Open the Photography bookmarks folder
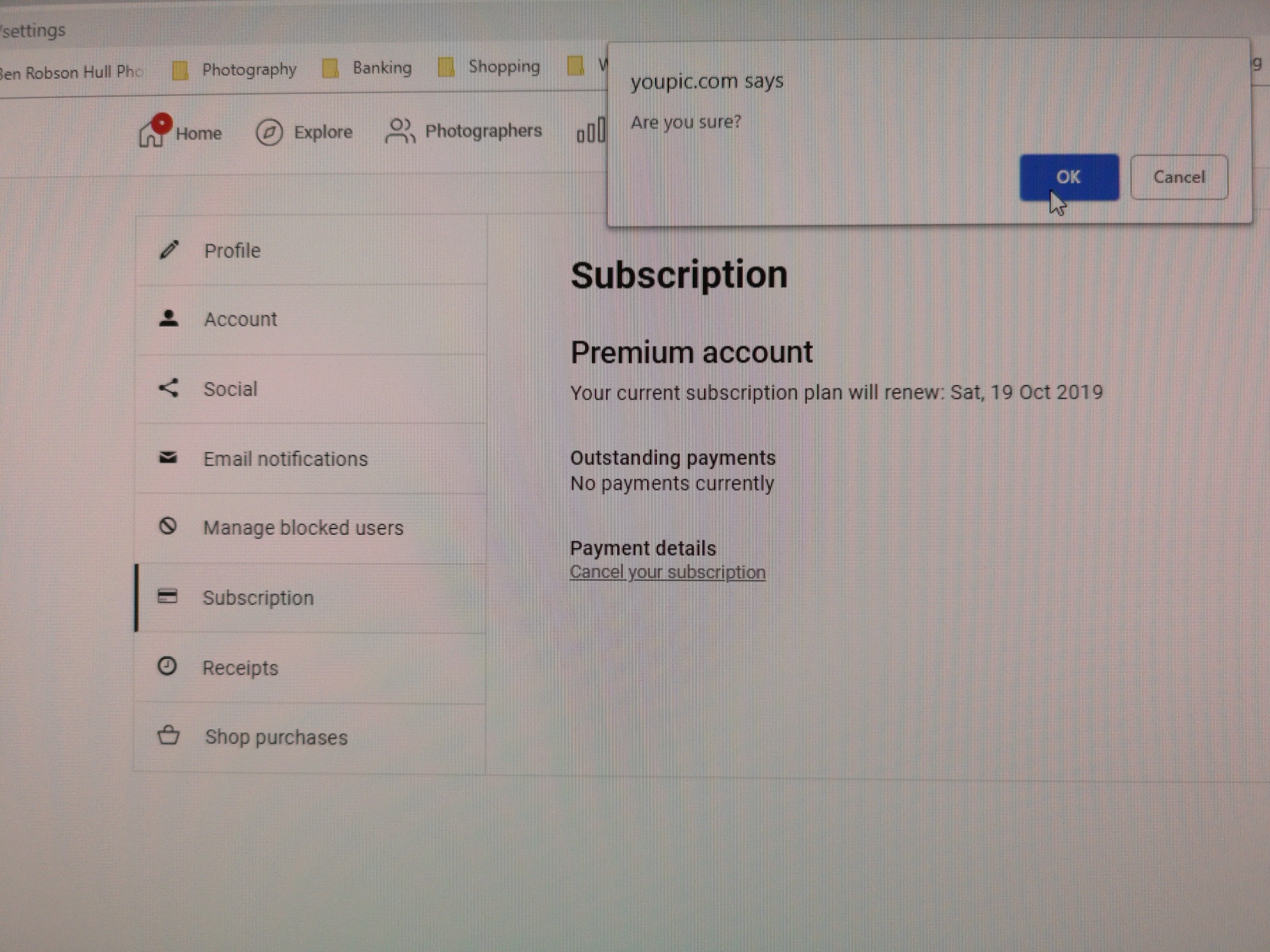1270x952 pixels. click(x=235, y=70)
